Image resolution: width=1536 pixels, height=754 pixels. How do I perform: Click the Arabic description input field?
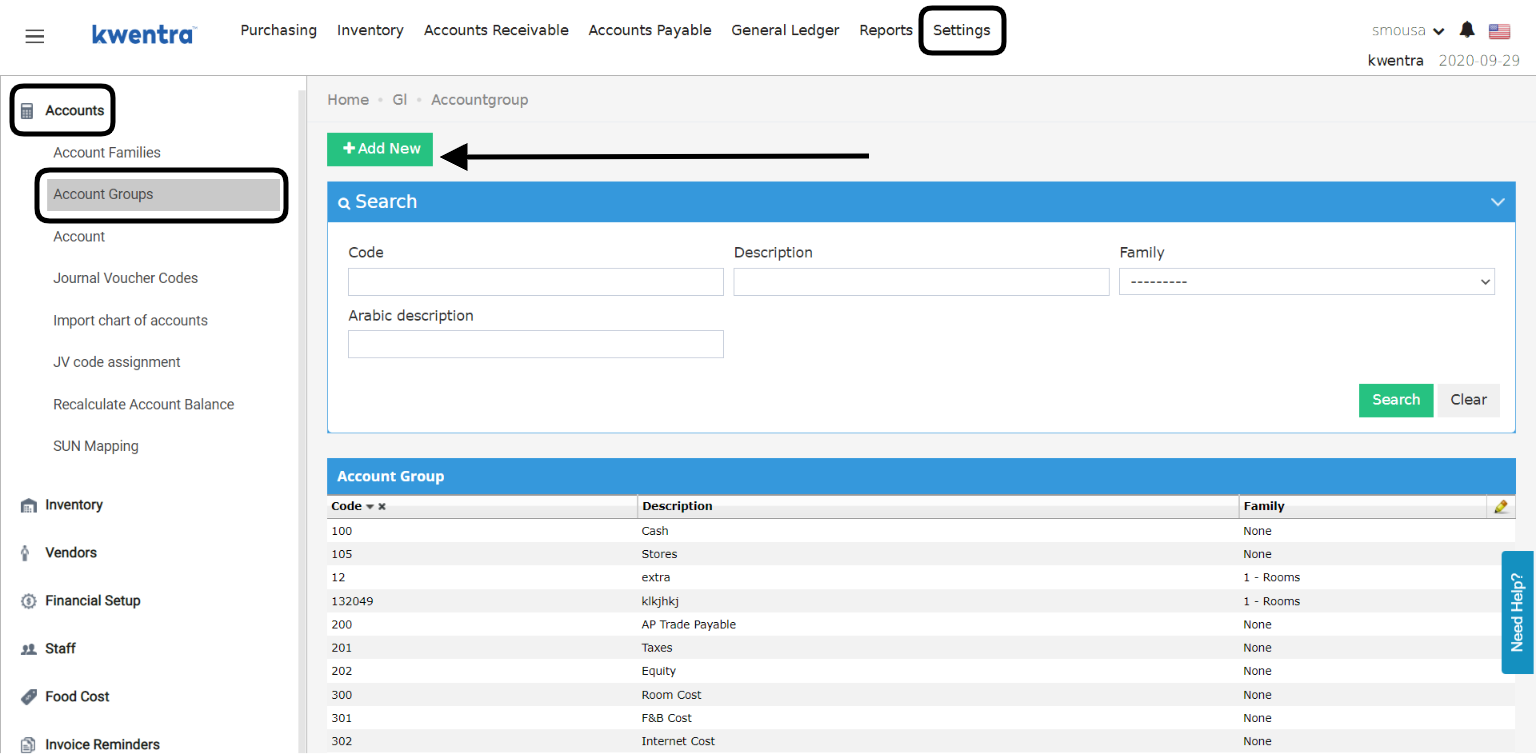coord(536,344)
